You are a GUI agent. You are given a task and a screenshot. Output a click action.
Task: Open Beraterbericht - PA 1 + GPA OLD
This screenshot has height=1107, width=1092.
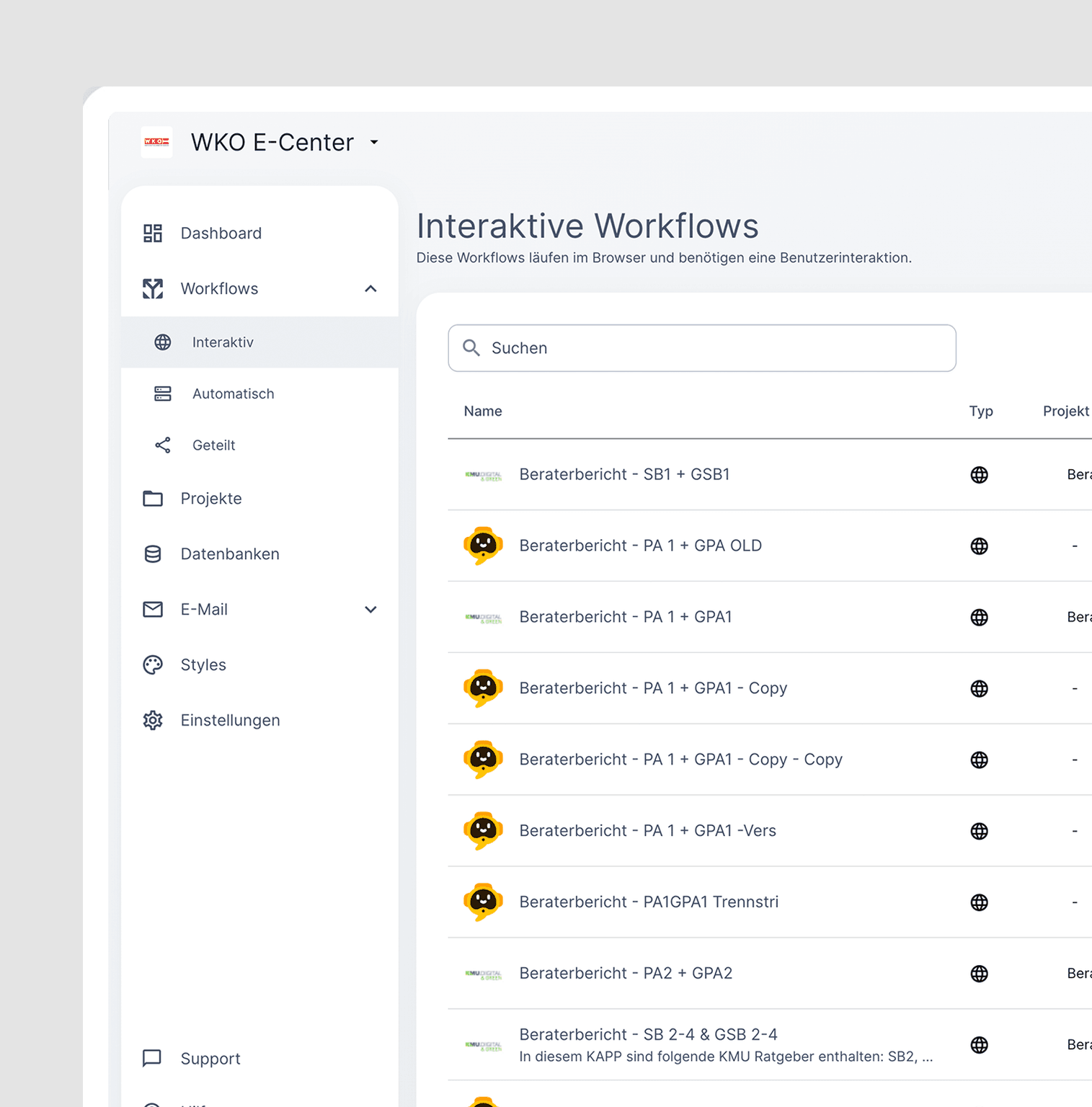(x=640, y=546)
